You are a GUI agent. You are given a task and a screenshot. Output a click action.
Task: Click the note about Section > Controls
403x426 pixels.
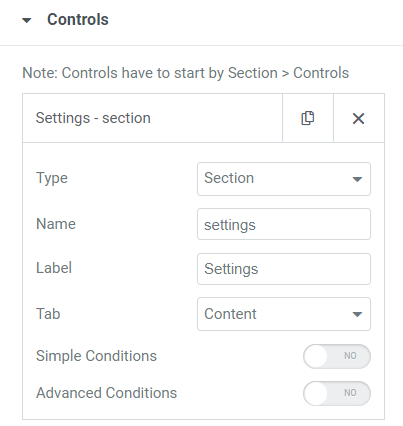pyautogui.click(x=185, y=73)
